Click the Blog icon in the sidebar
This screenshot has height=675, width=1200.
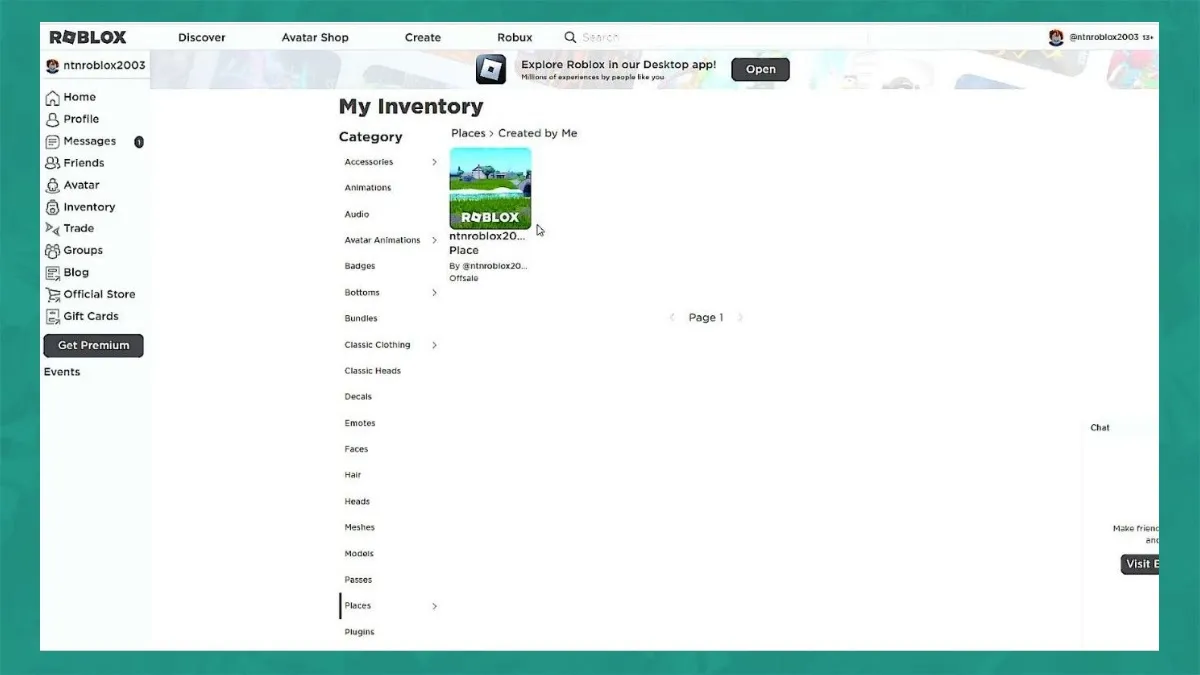53,272
